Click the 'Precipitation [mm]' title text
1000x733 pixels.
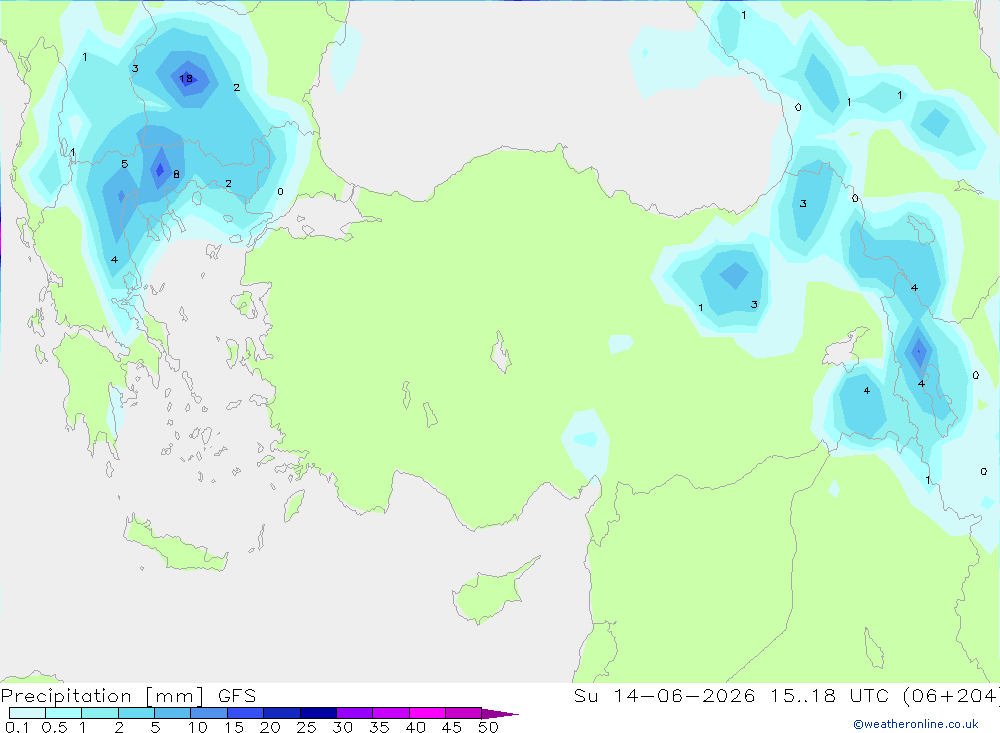click(103, 696)
